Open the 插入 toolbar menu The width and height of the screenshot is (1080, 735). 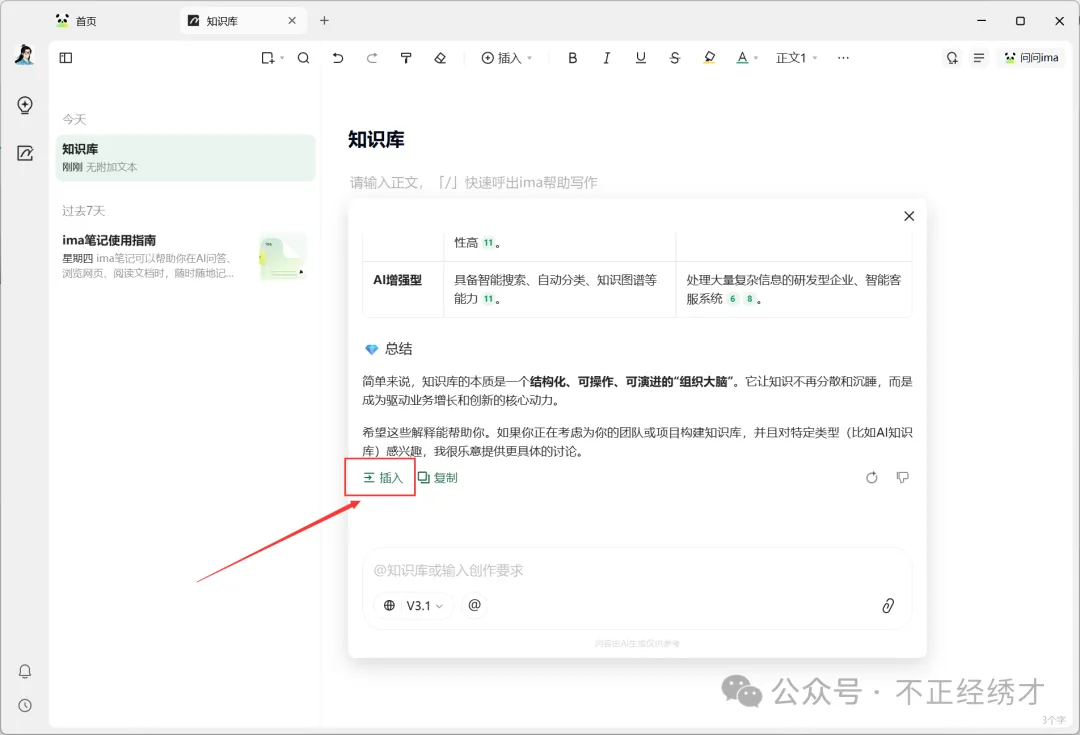(507, 58)
